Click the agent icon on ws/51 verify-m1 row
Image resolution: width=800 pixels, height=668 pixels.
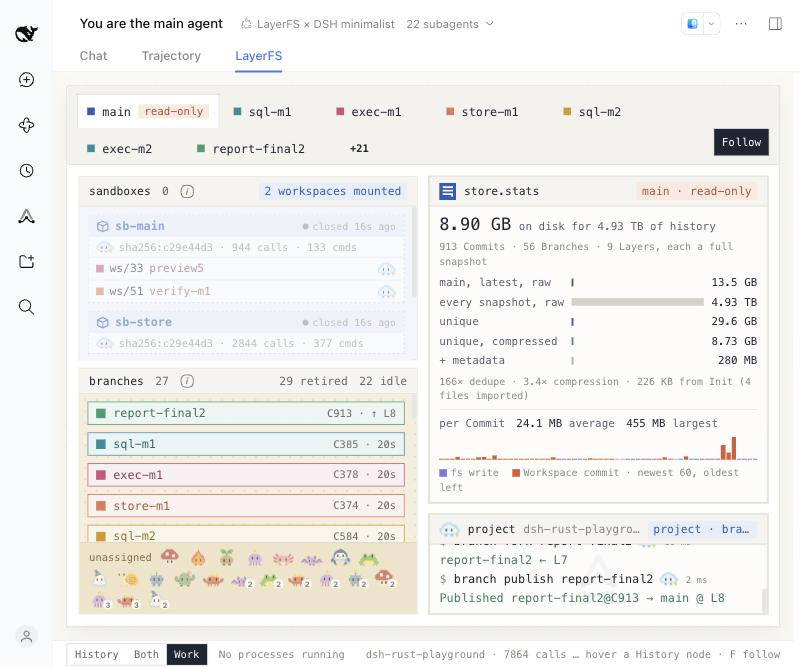386,292
